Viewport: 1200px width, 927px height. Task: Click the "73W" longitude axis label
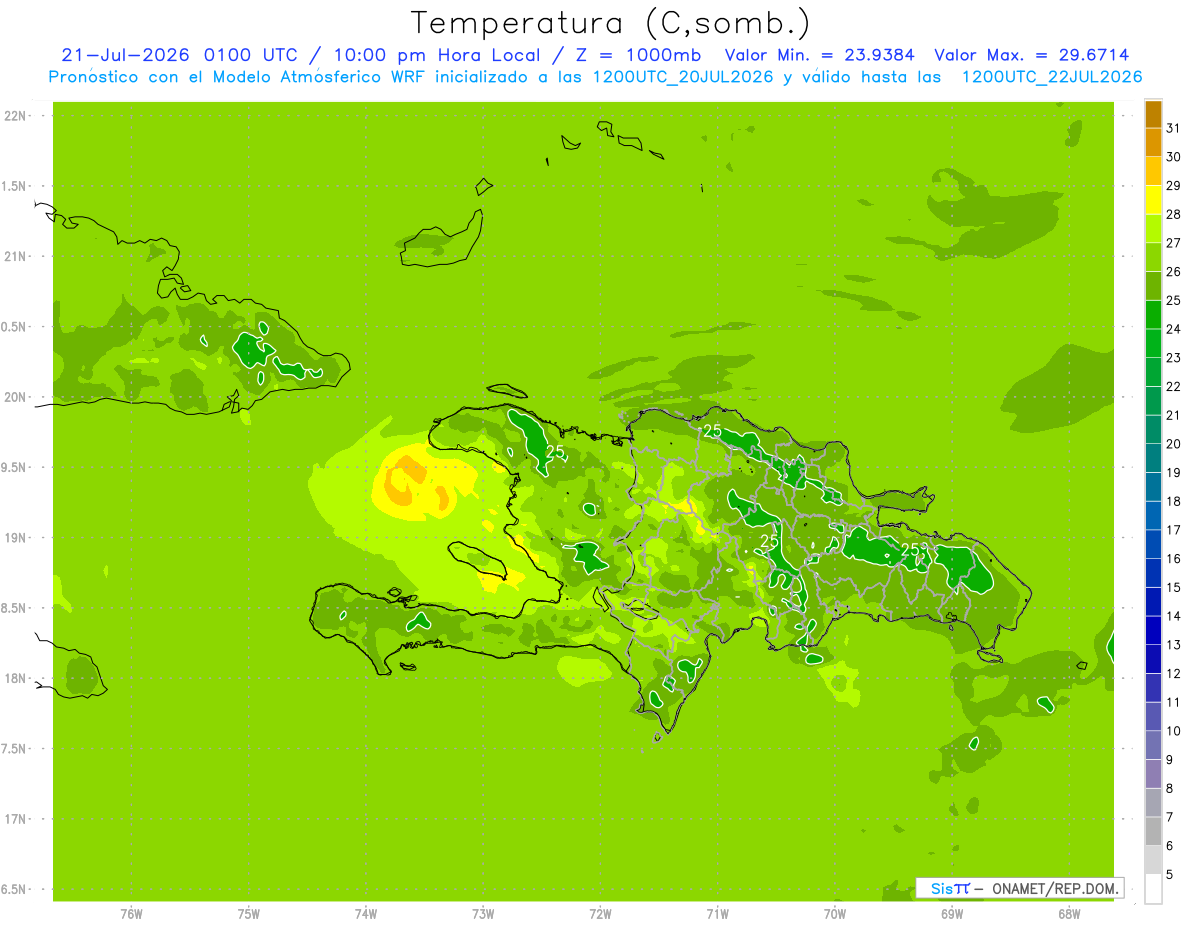click(483, 914)
